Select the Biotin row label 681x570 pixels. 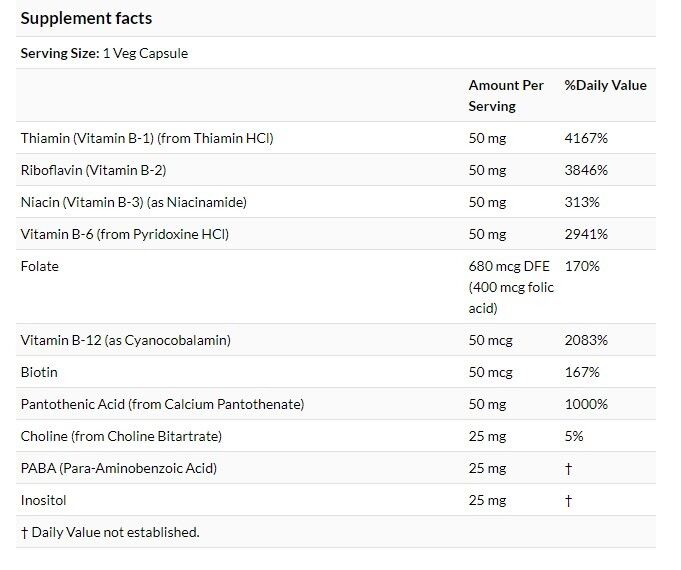point(39,372)
